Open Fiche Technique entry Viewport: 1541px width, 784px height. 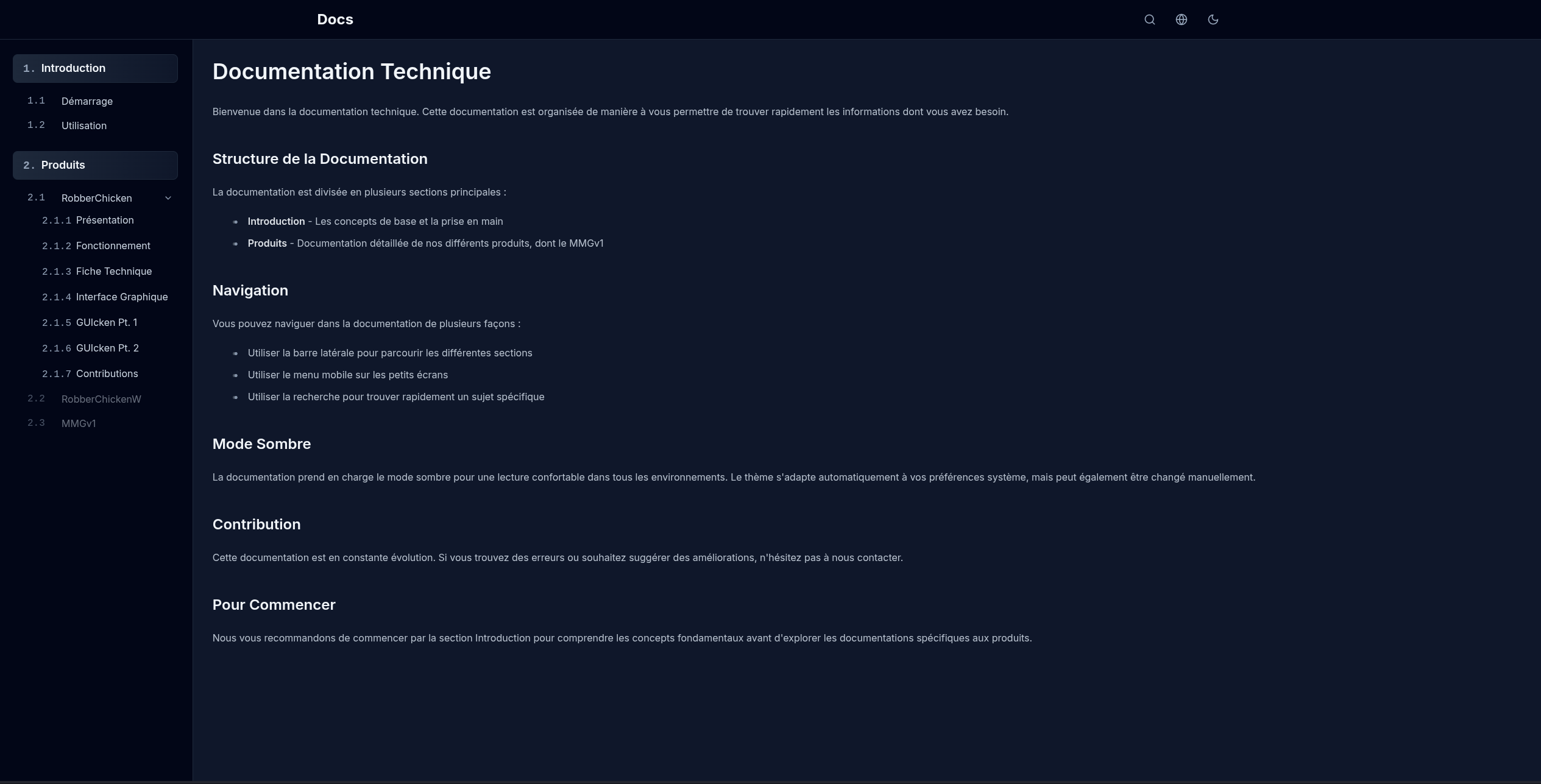113,271
